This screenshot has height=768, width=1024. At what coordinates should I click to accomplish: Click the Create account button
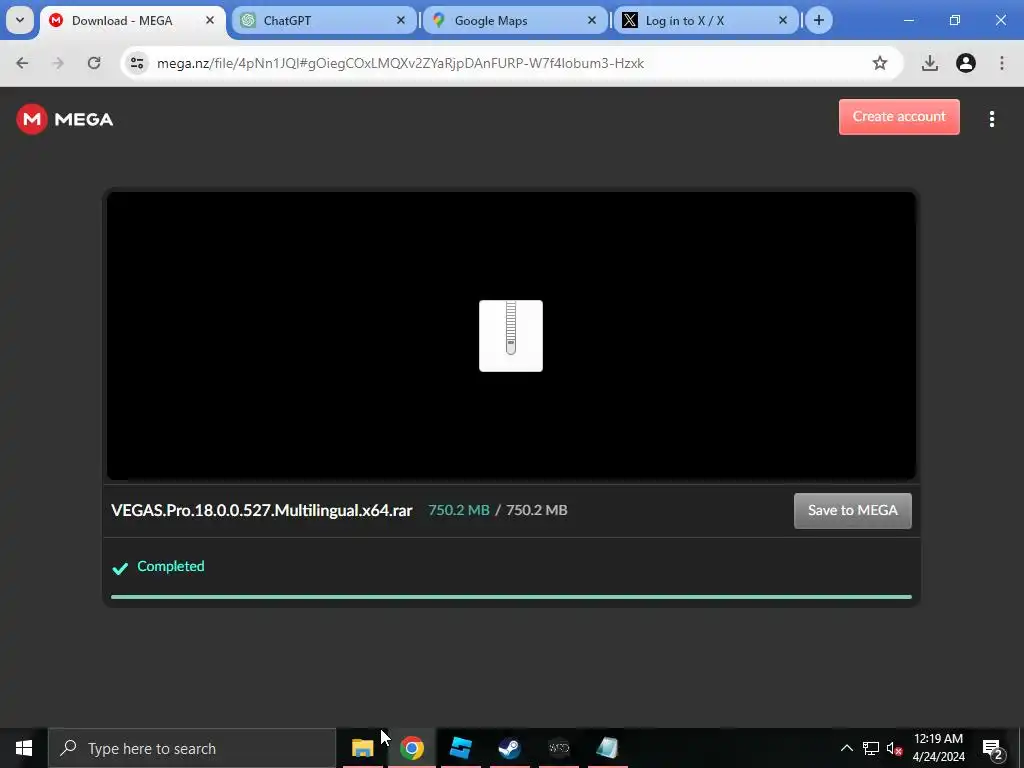(x=899, y=117)
